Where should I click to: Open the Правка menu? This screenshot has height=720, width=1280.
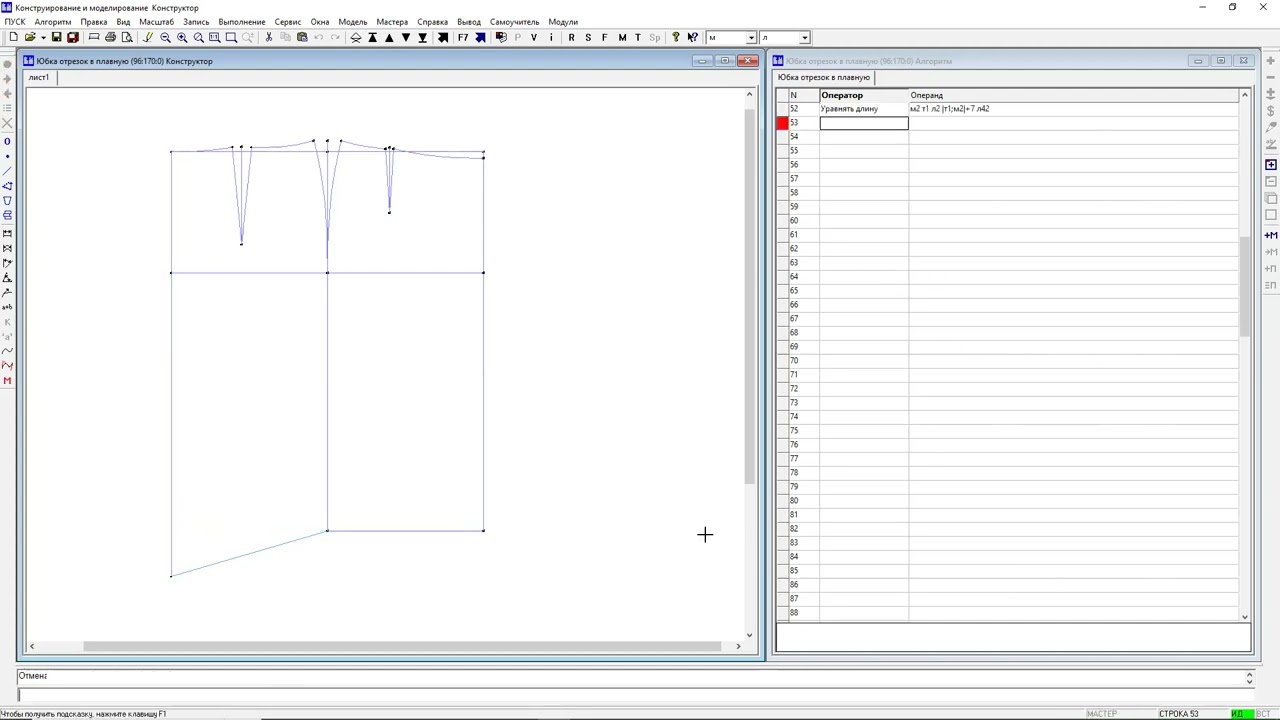tap(94, 22)
